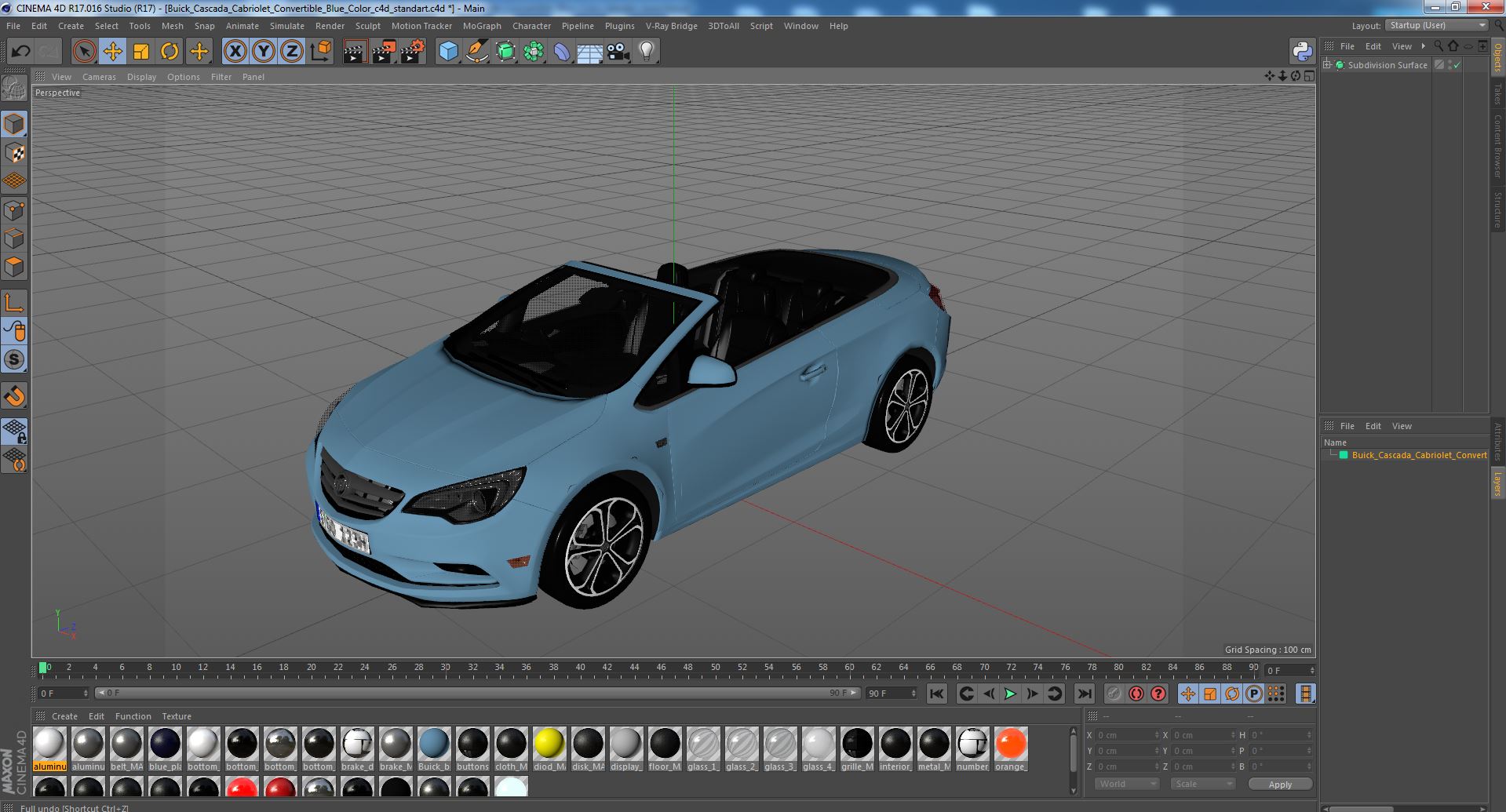
Task: Open the spline pen tool
Action: coord(476,52)
